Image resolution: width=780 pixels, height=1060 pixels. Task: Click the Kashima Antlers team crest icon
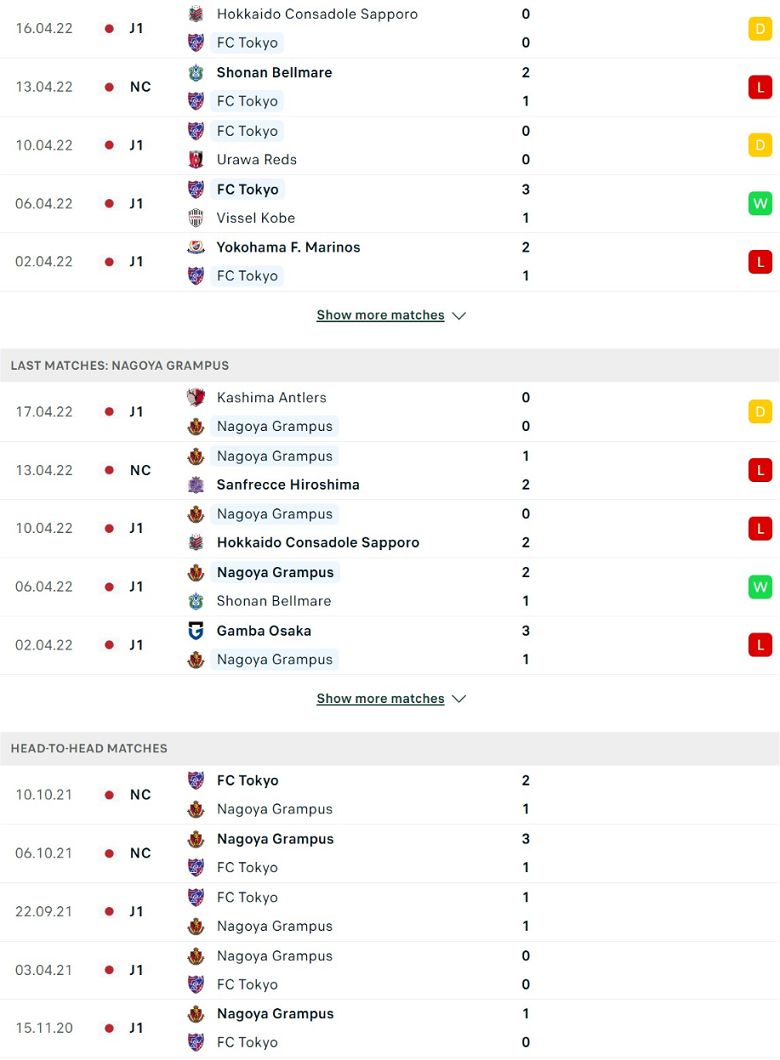tap(196, 398)
